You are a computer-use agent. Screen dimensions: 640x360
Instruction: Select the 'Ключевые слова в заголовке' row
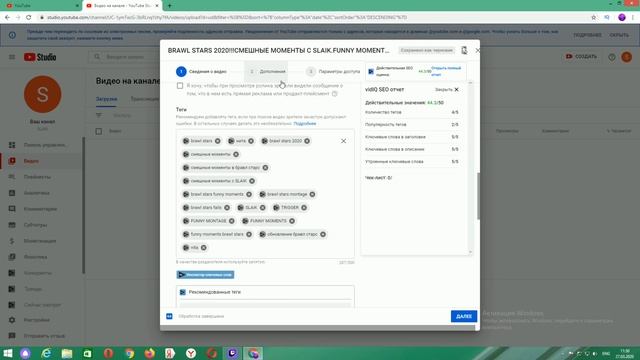[x=412, y=137]
